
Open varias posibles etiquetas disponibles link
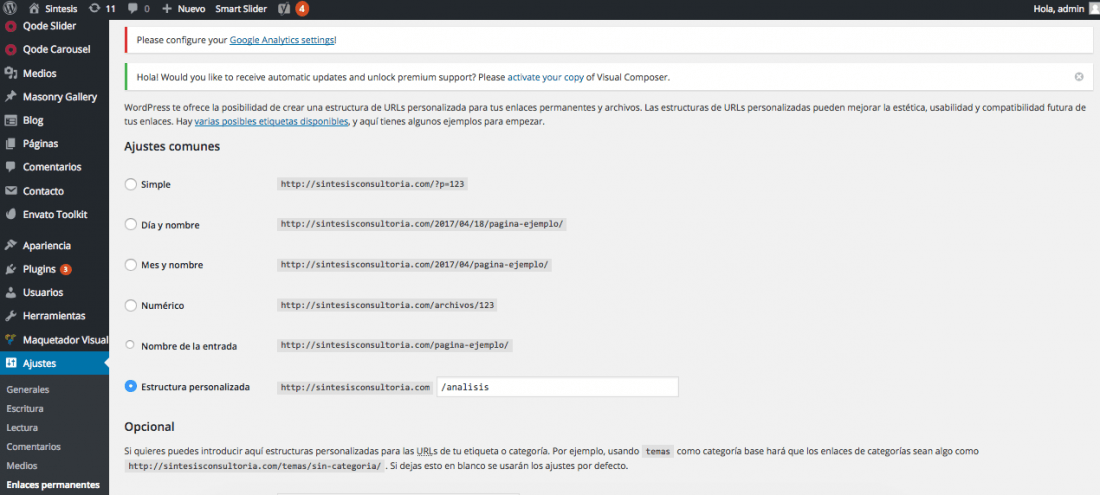[x=271, y=121]
